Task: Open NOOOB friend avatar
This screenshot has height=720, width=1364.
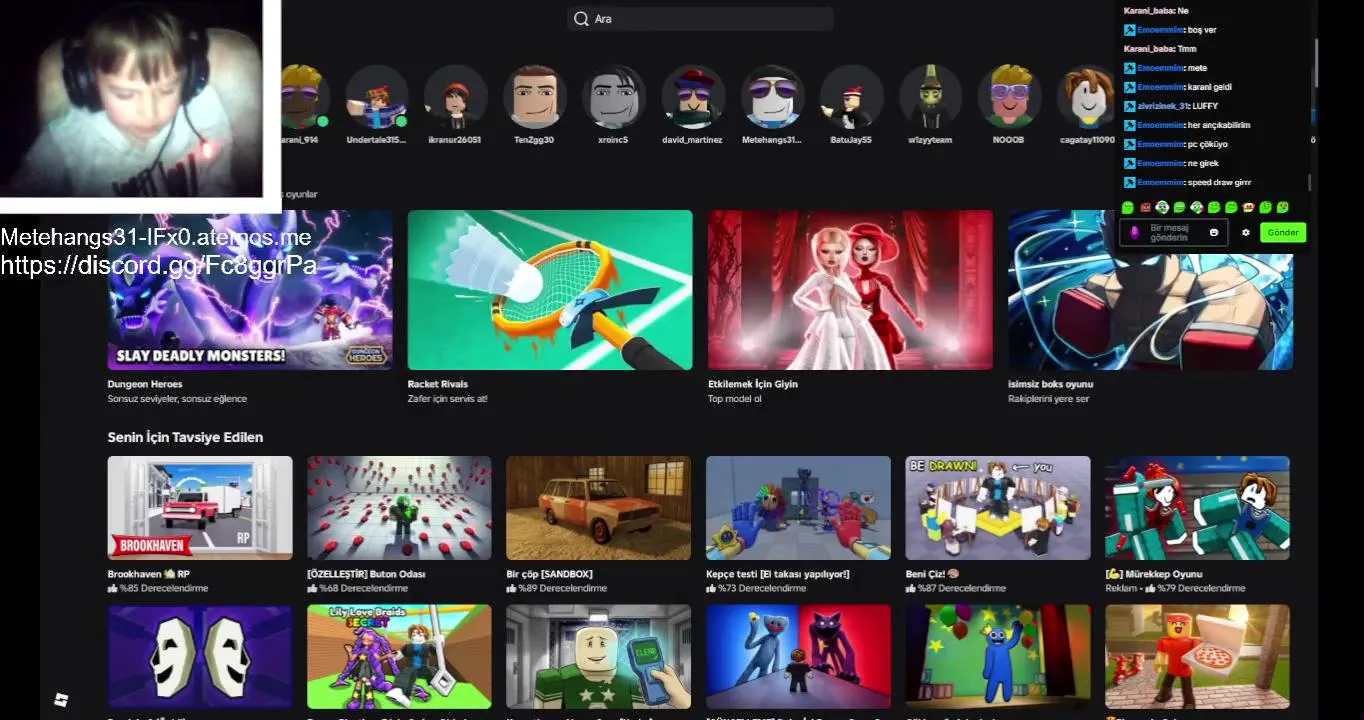Action: coord(1009,97)
